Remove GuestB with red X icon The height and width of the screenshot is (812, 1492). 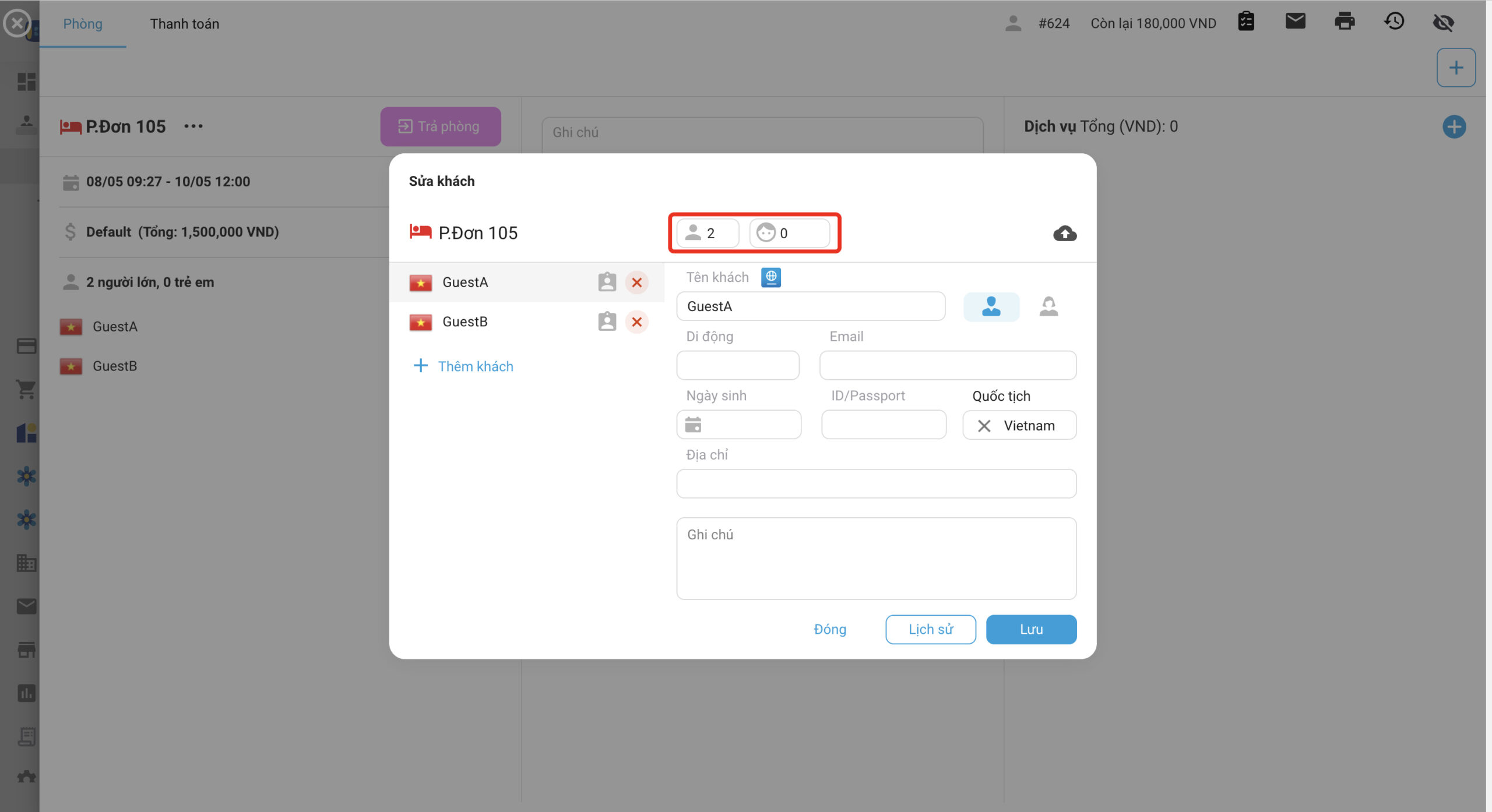(636, 322)
